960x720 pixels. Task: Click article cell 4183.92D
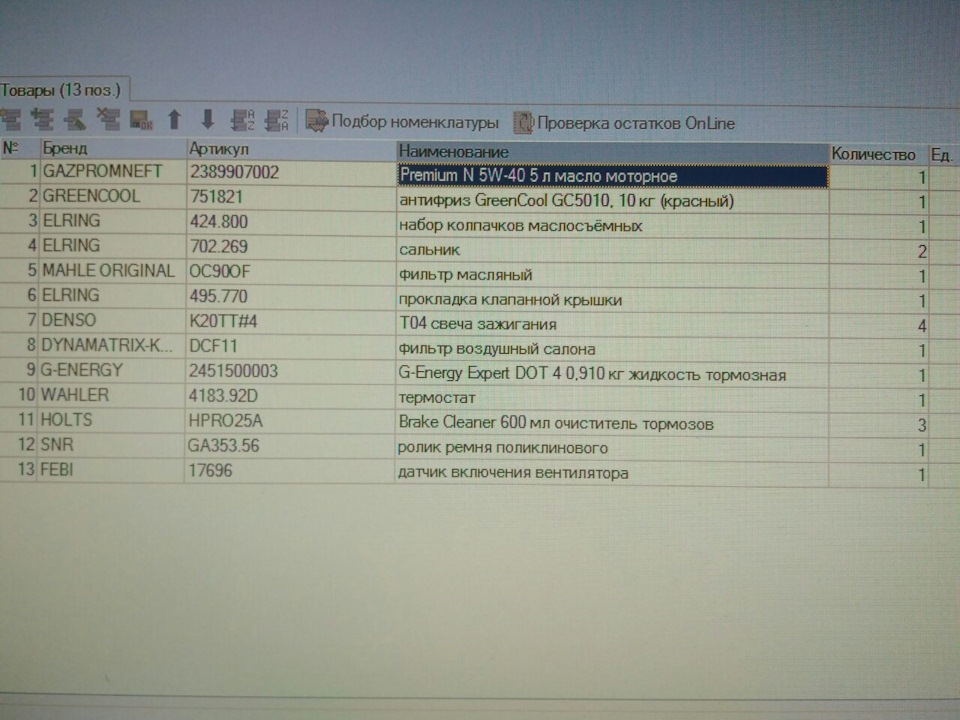click(x=290, y=396)
